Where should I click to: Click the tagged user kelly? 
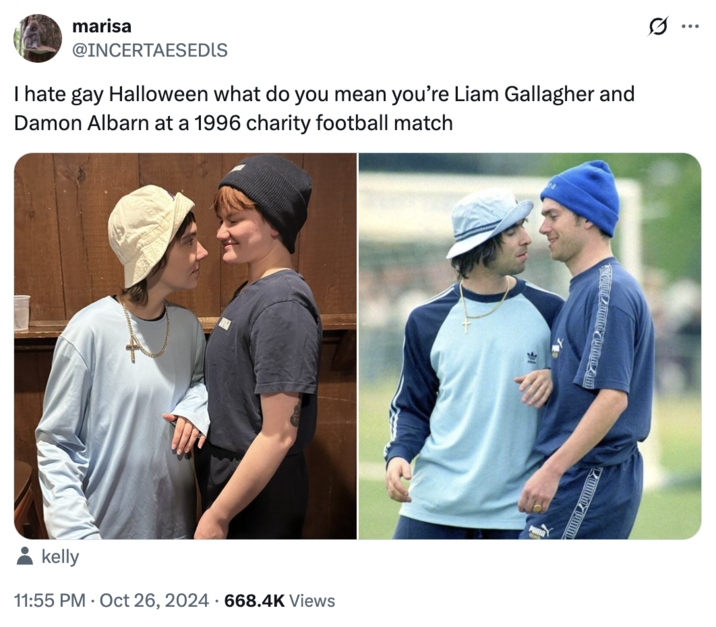[60, 557]
